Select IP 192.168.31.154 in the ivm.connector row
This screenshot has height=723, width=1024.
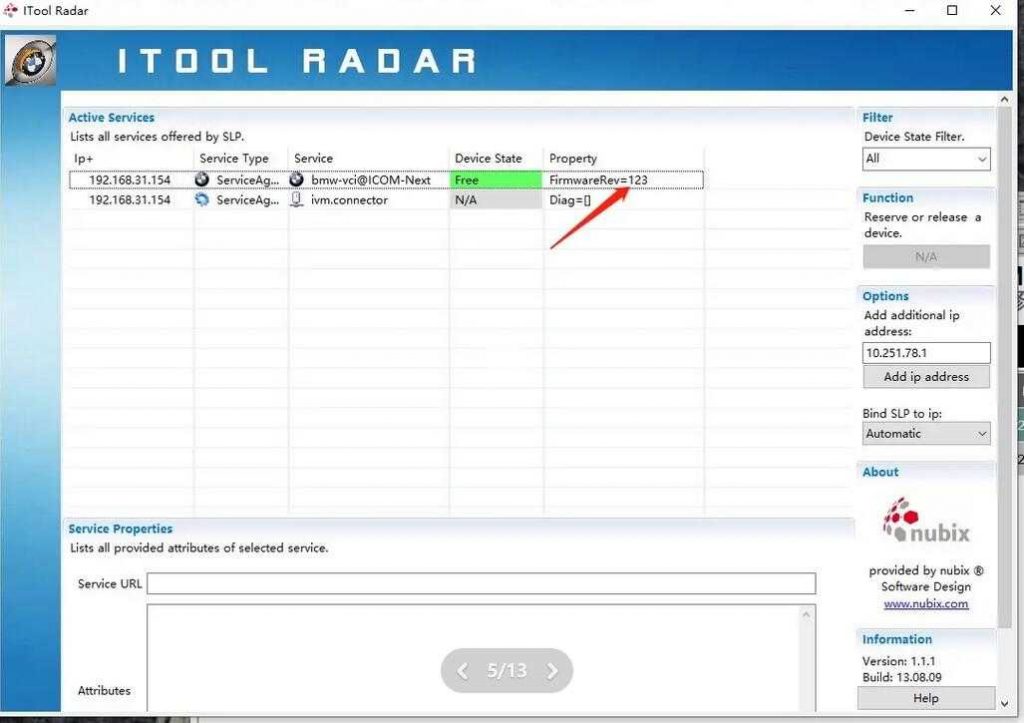click(x=130, y=200)
